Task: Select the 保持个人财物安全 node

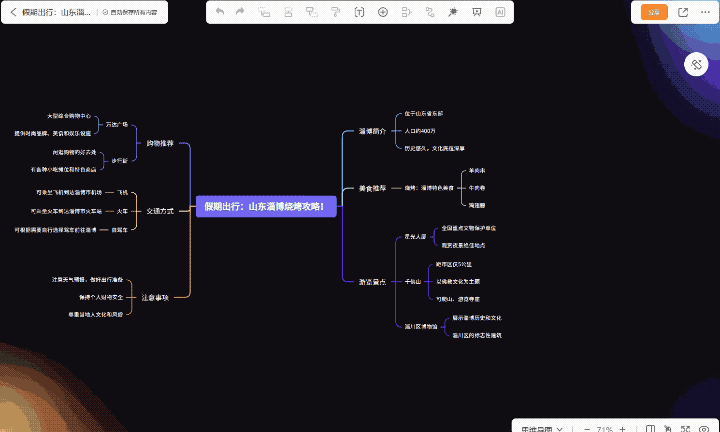Action: click(101, 297)
